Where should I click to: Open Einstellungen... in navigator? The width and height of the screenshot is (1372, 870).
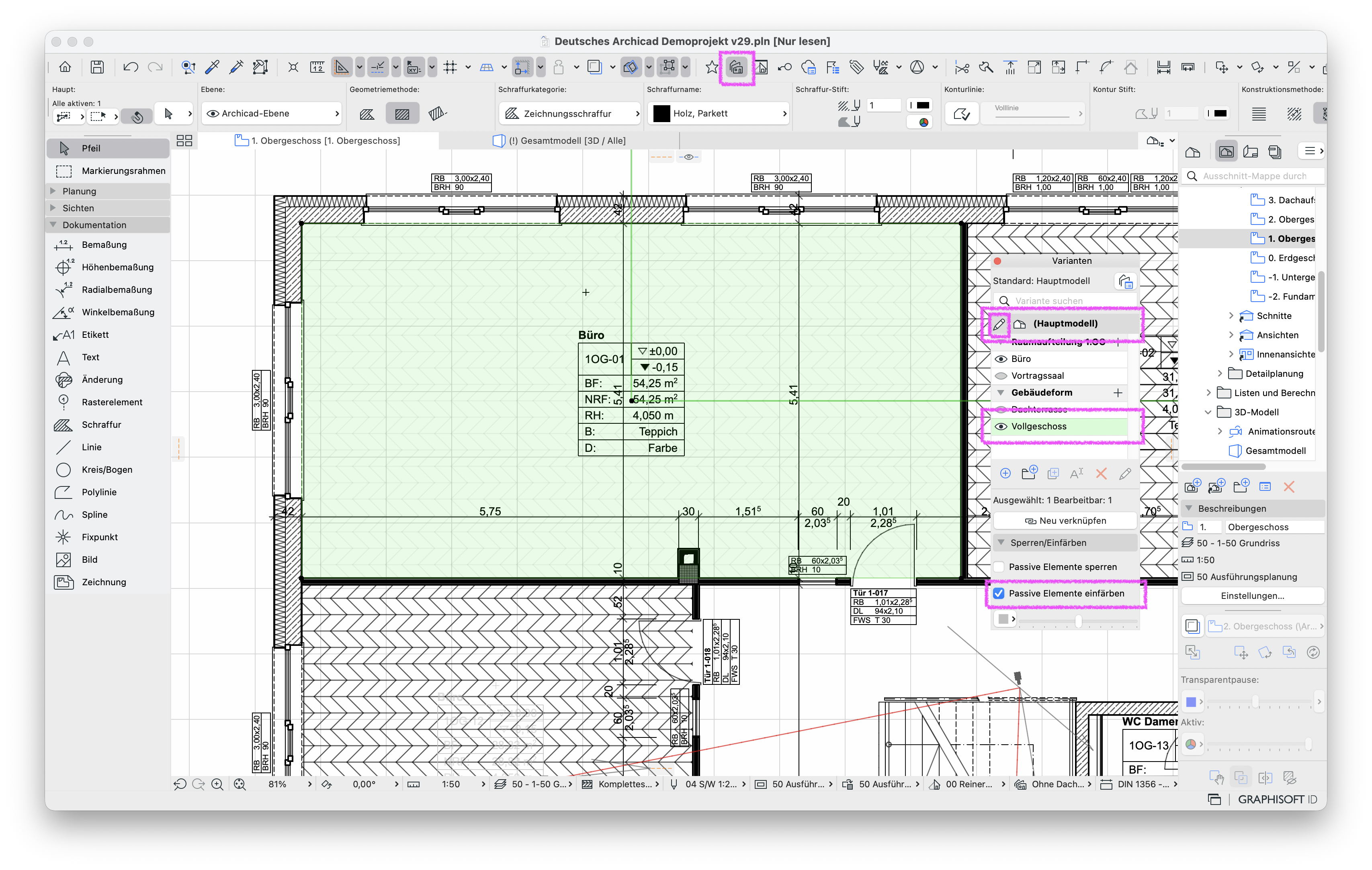point(1252,596)
